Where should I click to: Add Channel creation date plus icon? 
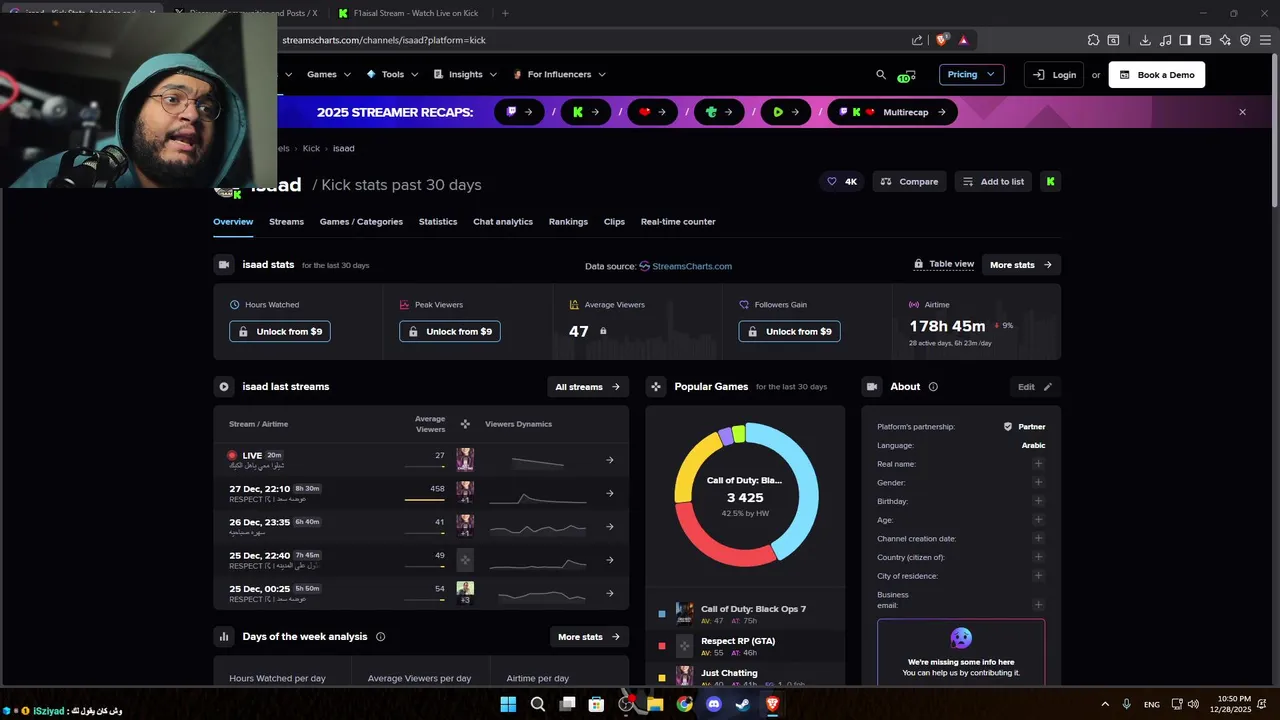point(1038,538)
